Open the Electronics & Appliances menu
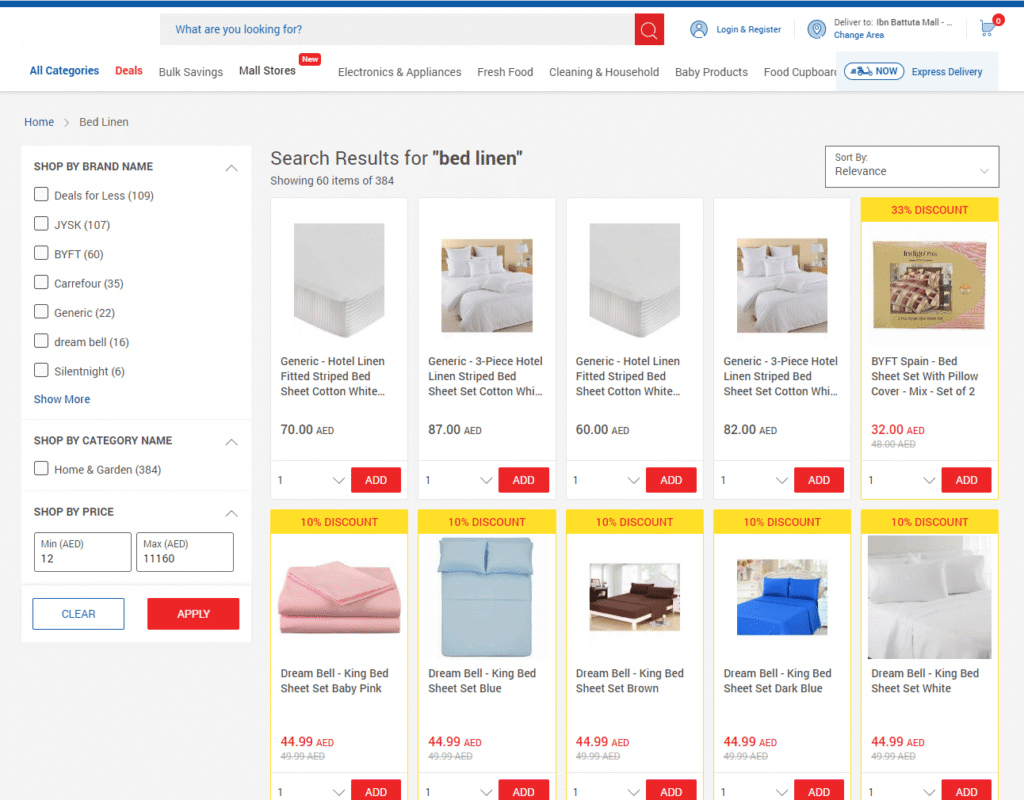This screenshot has height=800, width=1024. coord(399,72)
